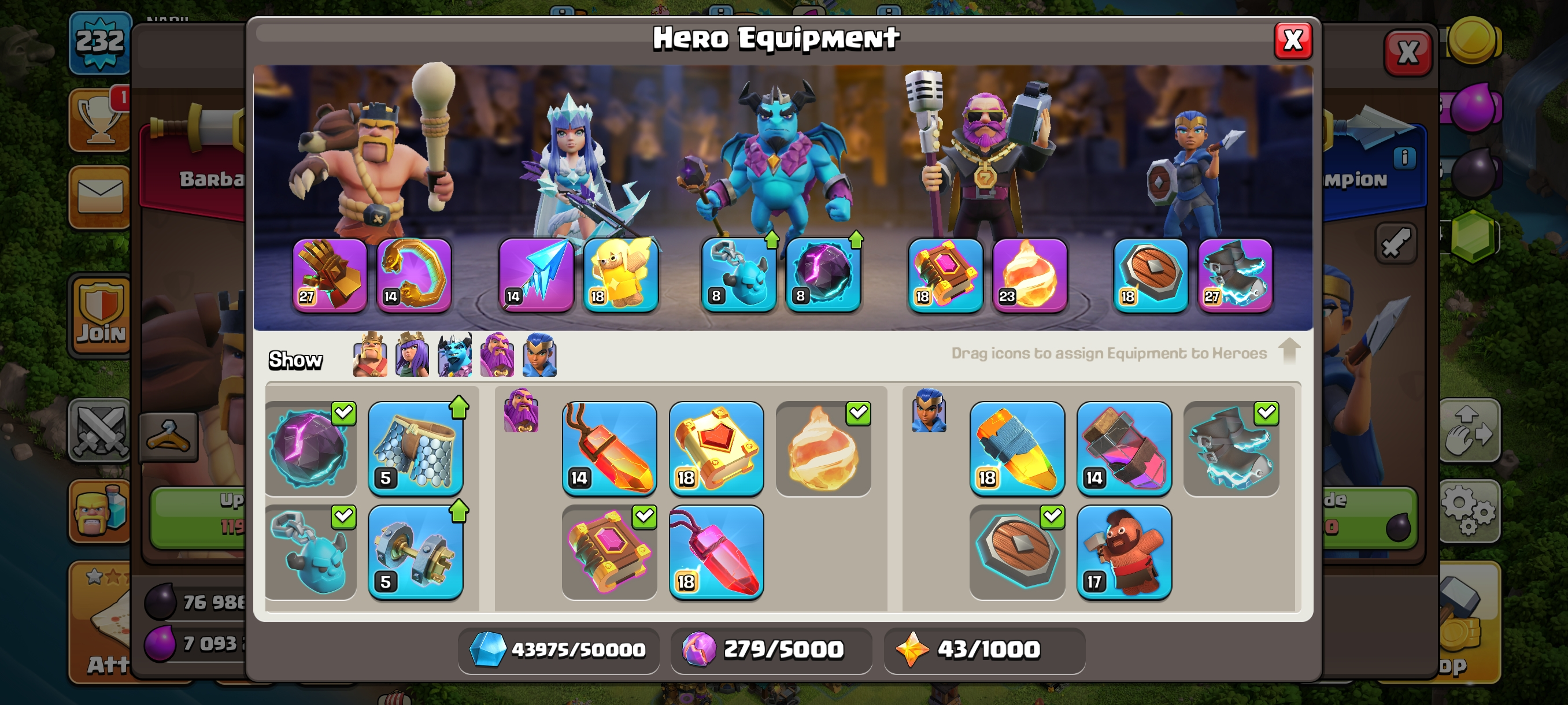Open the level 5 Metal Pants equipment
This screenshot has width=1568, height=705.
click(x=415, y=448)
